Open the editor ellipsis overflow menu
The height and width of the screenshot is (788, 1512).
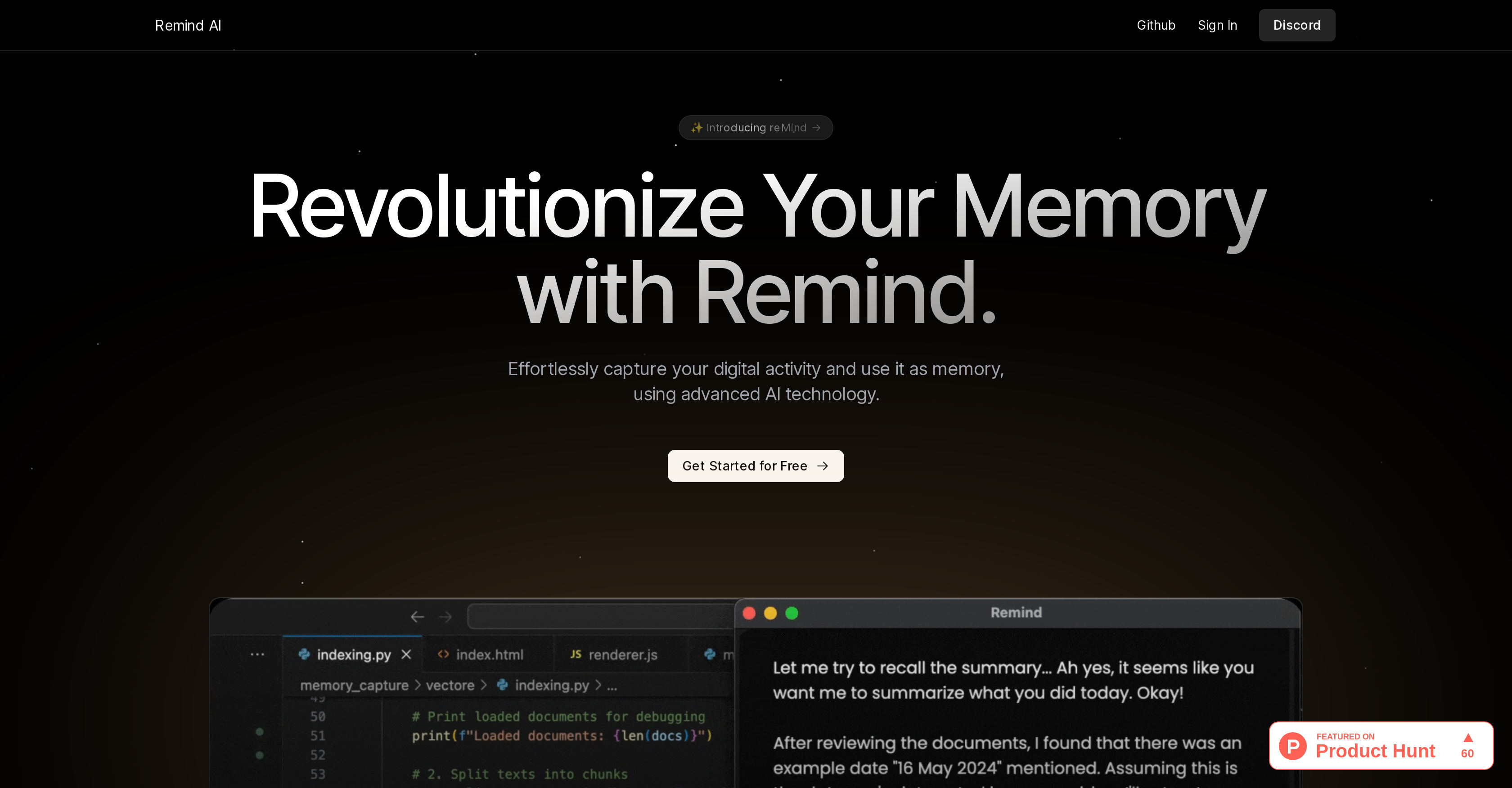click(x=257, y=654)
